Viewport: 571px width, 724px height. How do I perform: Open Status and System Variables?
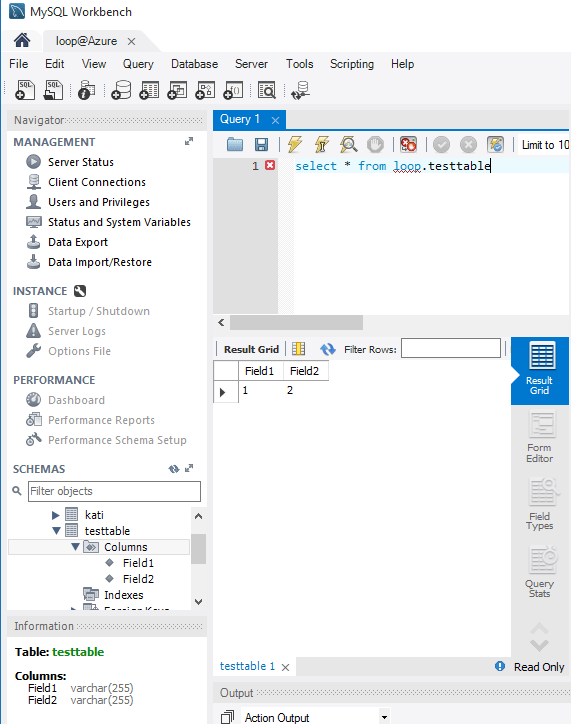119,222
